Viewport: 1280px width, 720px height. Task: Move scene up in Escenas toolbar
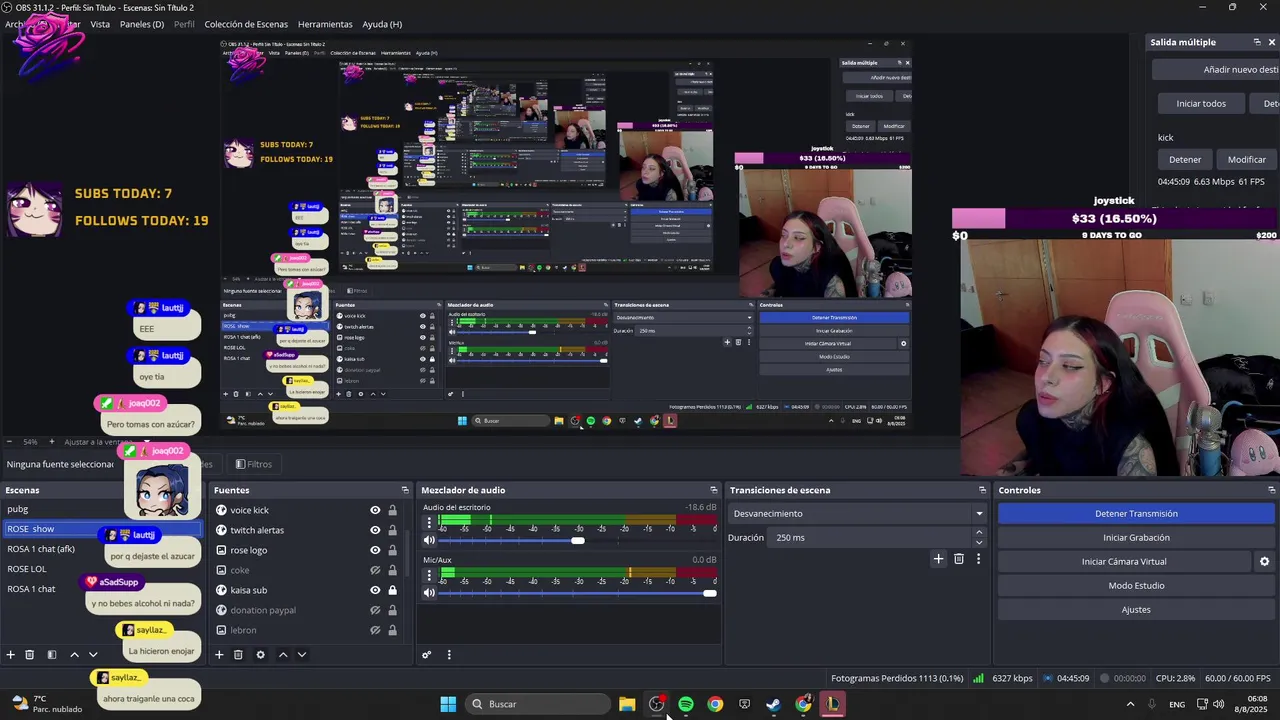click(74, 655)
